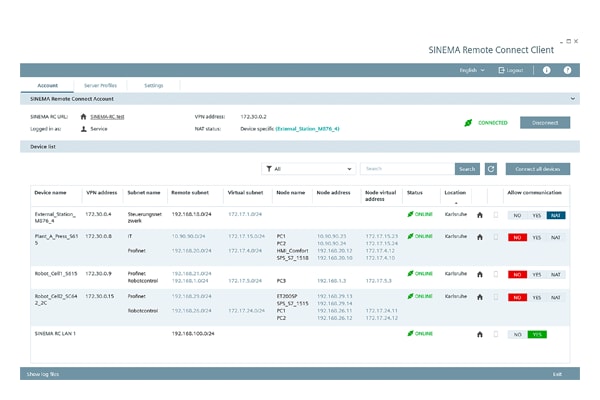600x400 pixels.
Task: Open the All filter dropdown
Action: pos(306,169)
